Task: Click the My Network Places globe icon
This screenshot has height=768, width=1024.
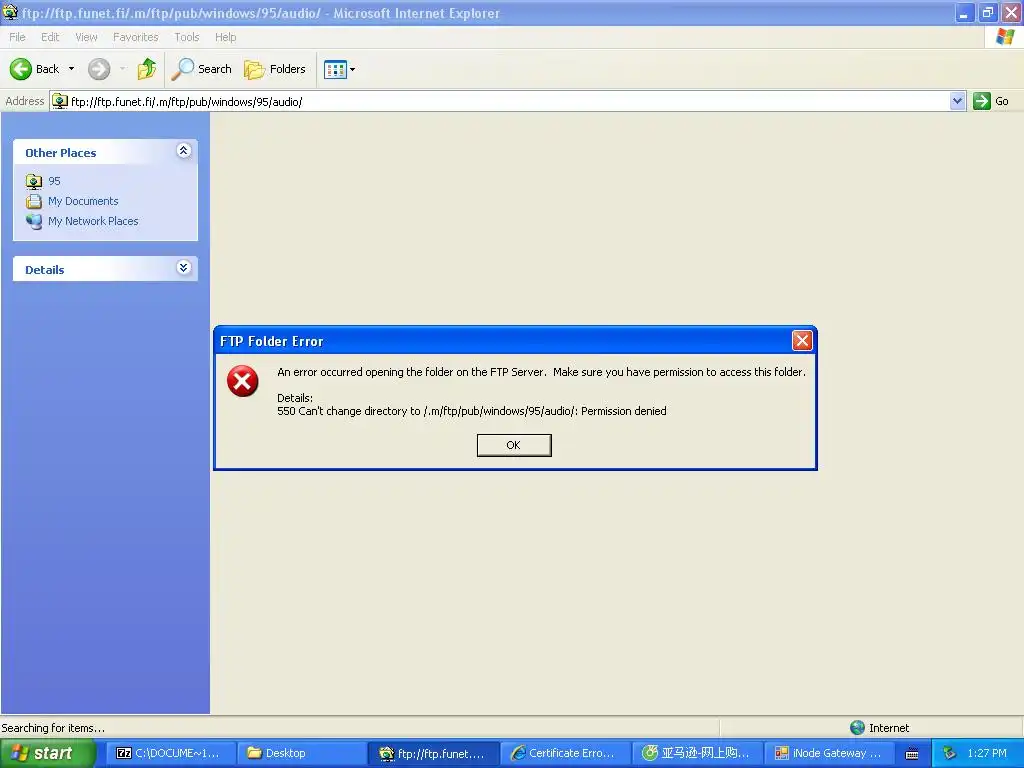Action: [x=34, y=221]
